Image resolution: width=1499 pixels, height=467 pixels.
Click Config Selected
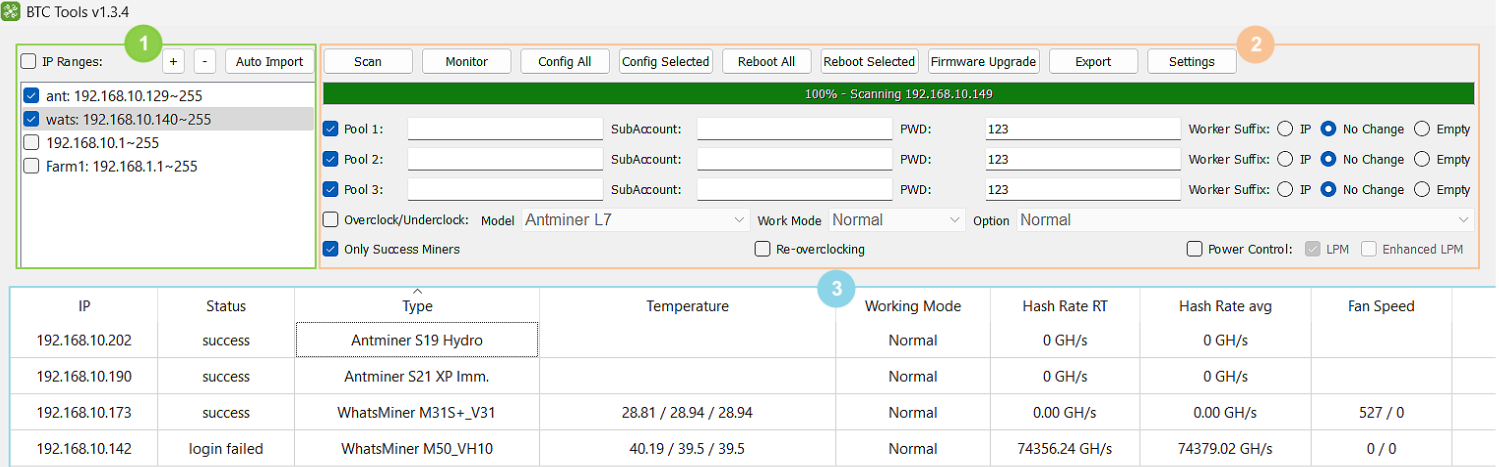(665, 61)
